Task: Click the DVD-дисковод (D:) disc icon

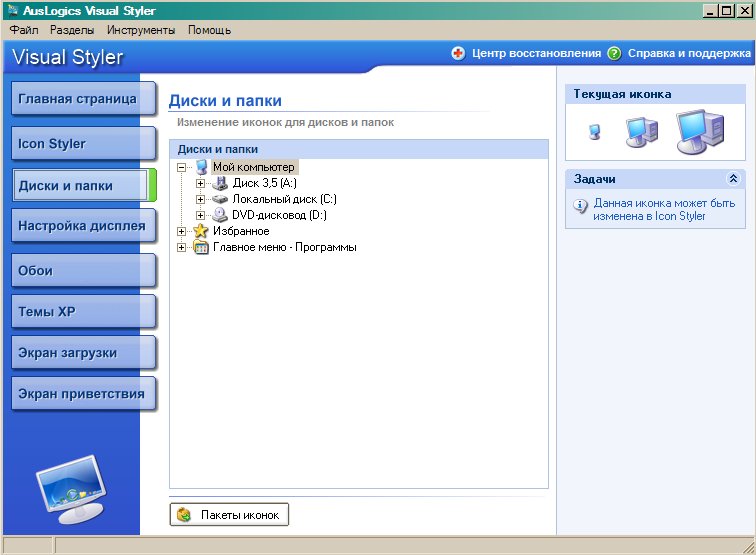Action: [220, 215]
